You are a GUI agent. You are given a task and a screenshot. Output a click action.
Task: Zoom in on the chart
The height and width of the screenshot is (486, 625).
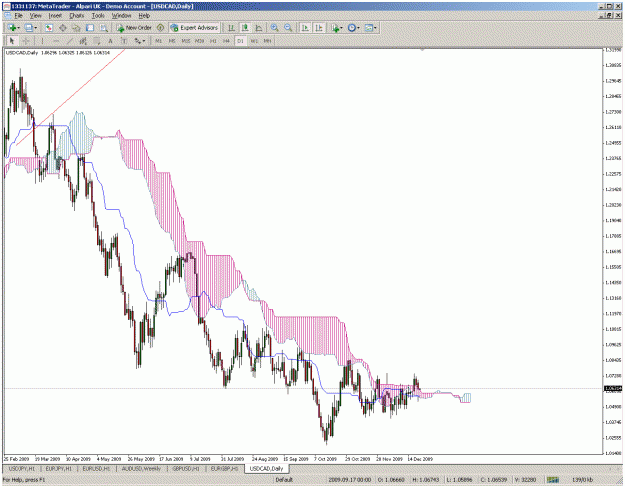pyautogui.click(x=274, y=28)
